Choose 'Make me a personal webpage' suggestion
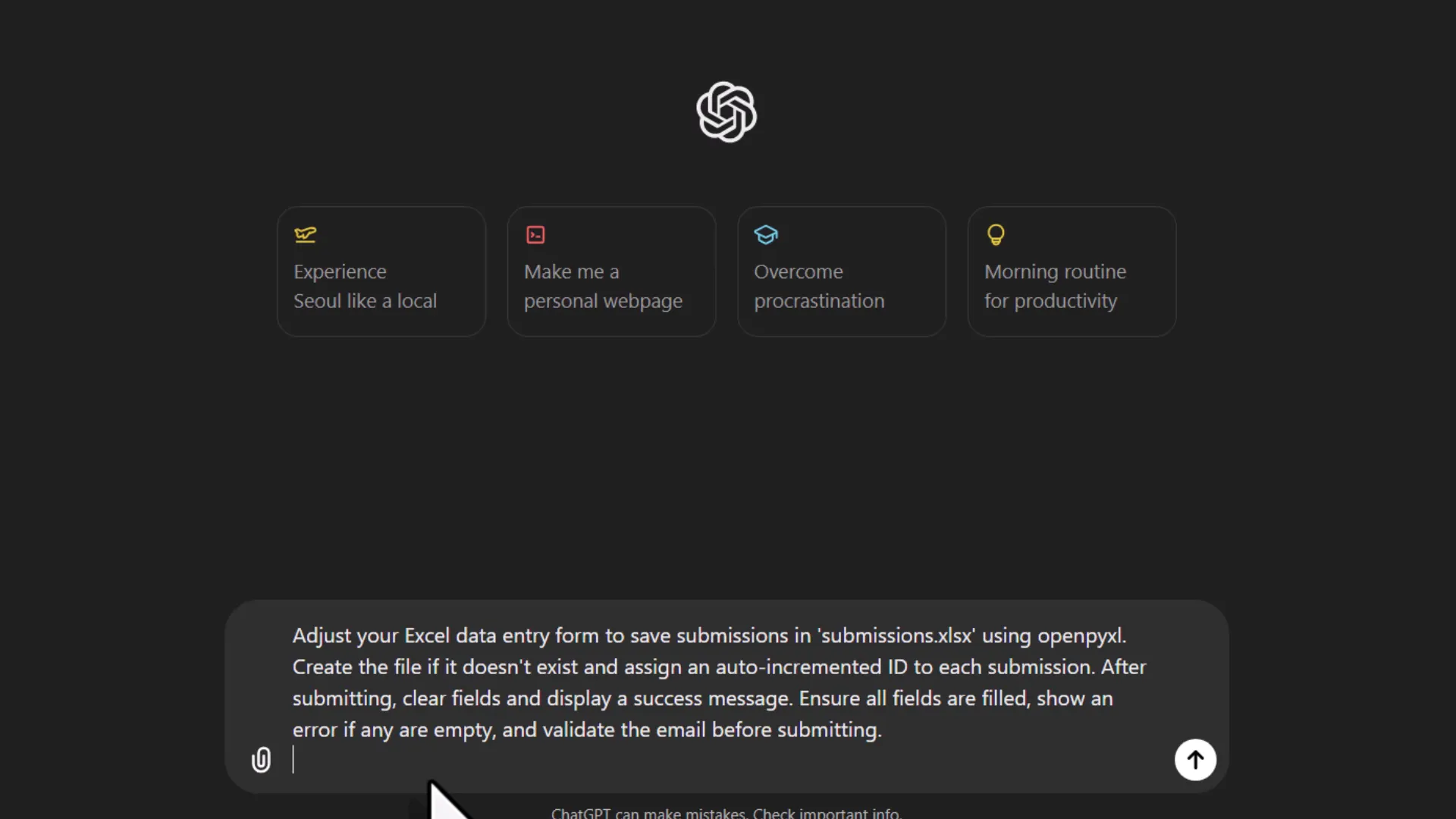Image resolution: width=1456 pixels, height=819 pixels. coord(611,286)
